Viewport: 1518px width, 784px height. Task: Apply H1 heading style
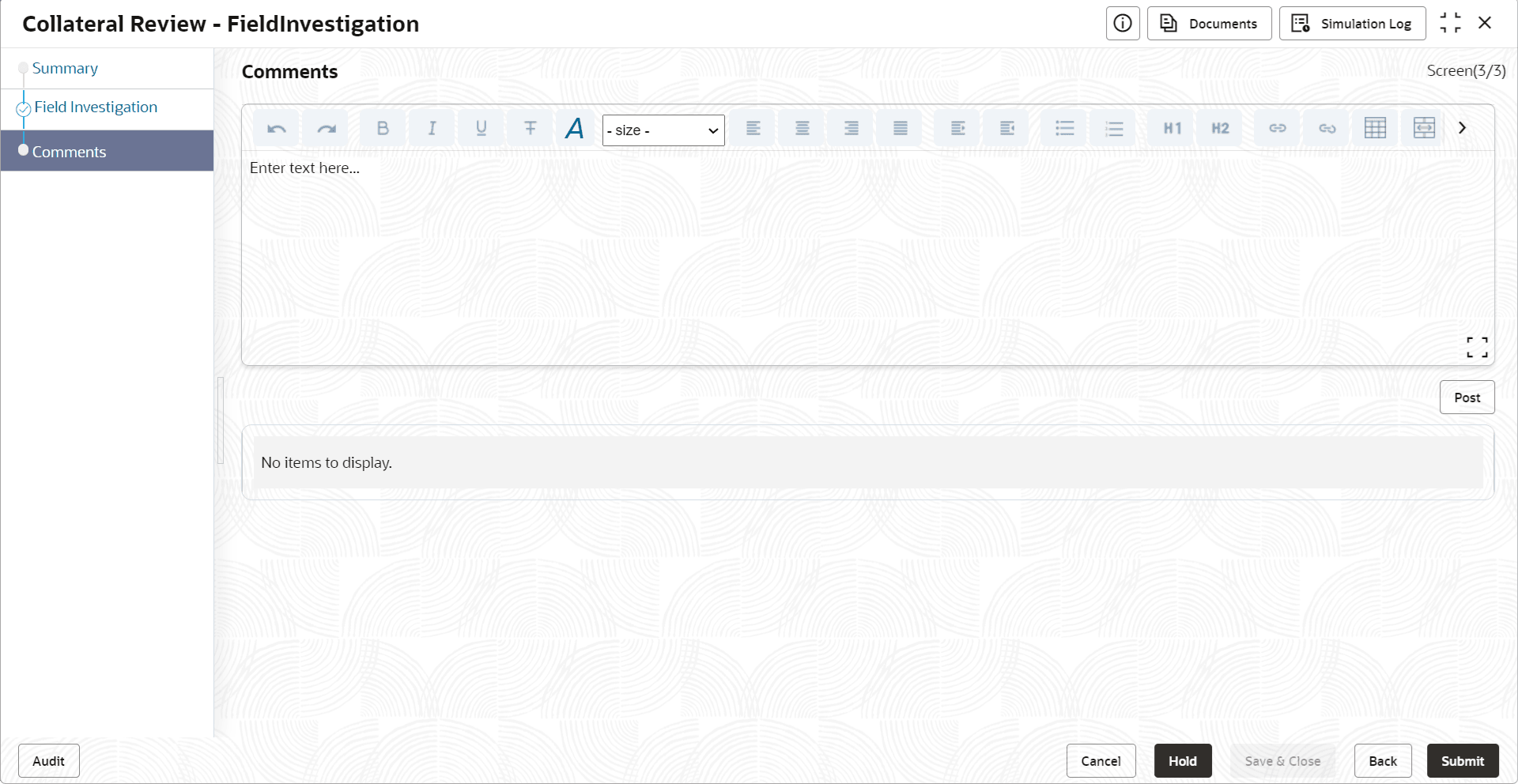click(1172, 128)
